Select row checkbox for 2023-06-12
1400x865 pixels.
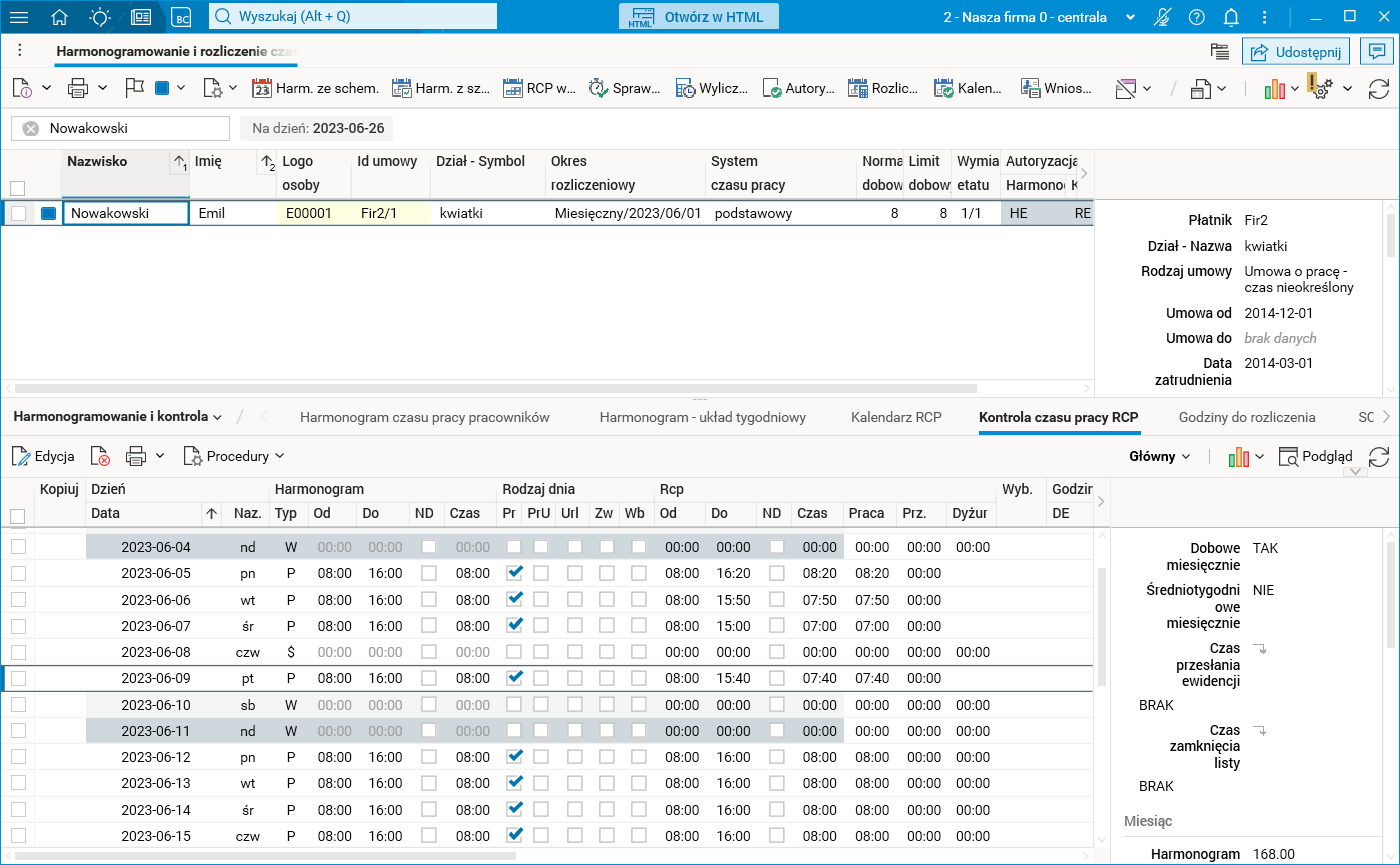[x=18, y=757]
